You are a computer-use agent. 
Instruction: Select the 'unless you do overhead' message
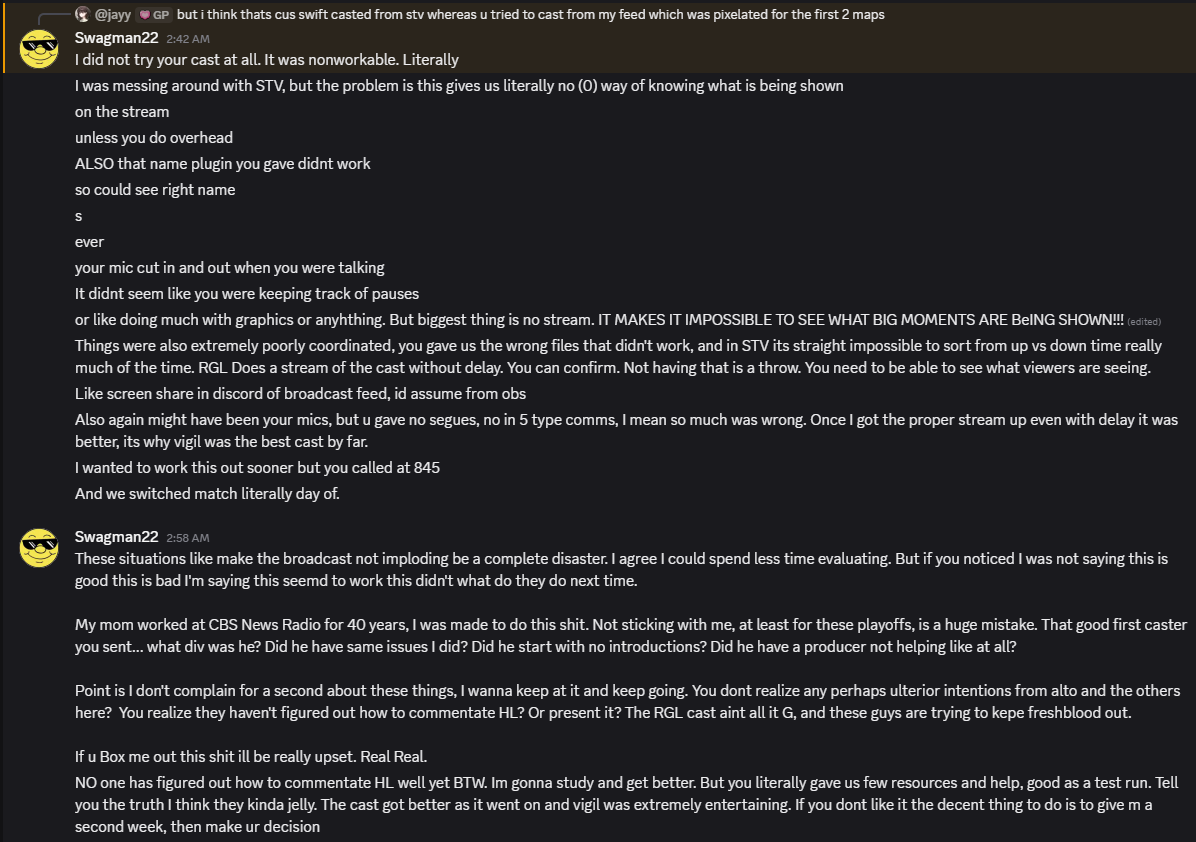tap(154, 138)
